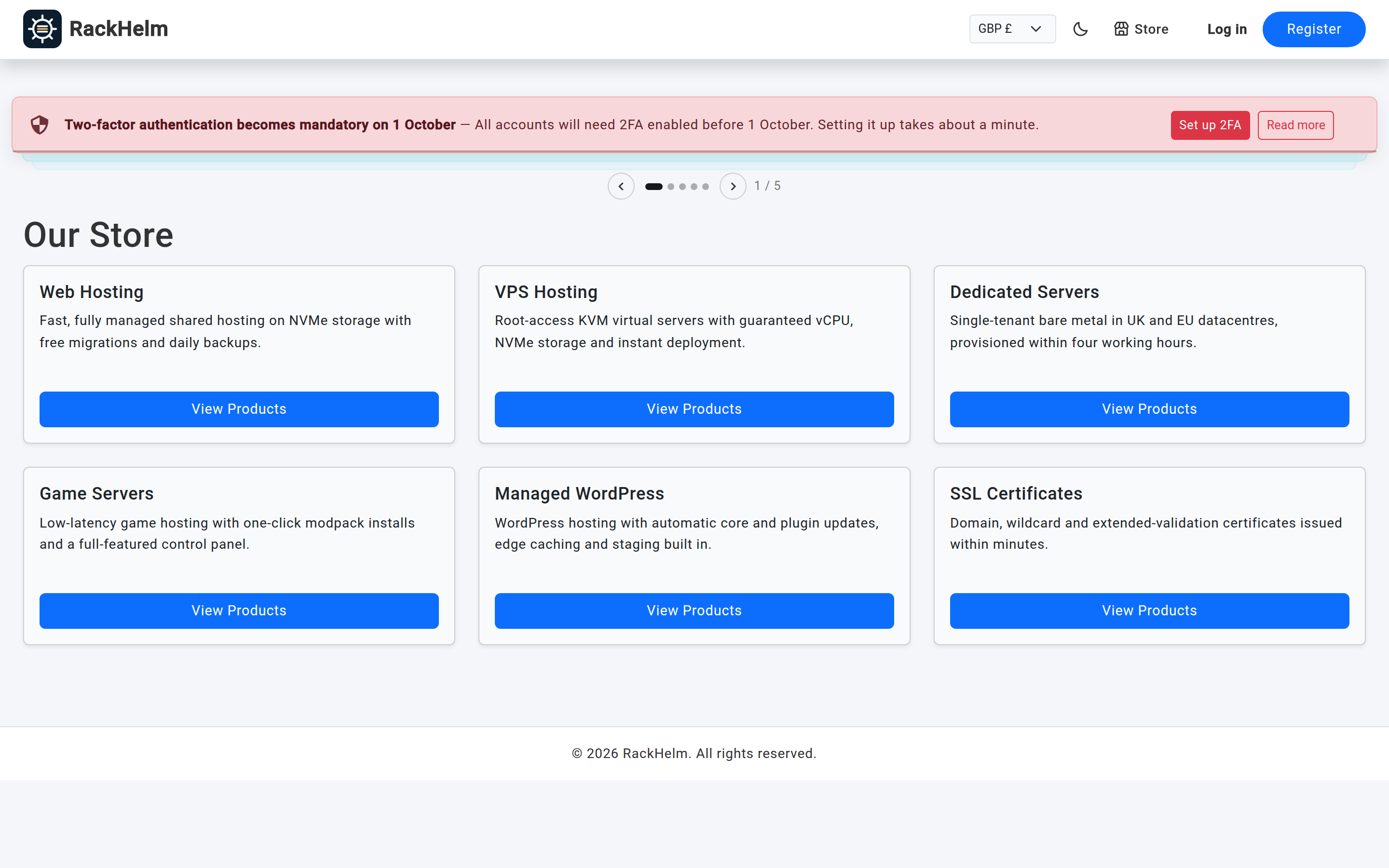This screenshot has width=1389, height=868.
Task: Select the fourth carousel indicator dot
Action: [694, 187]
